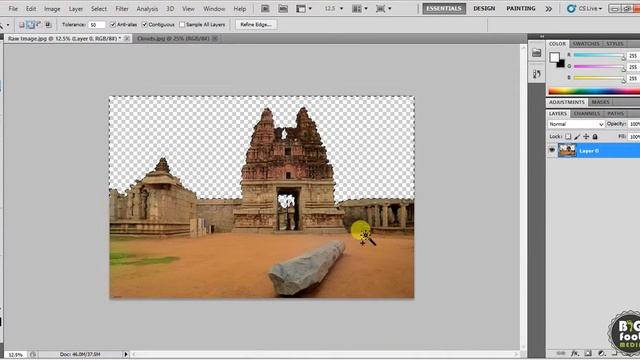Open the View menu
Screen dimensions: 640x360
pos(188,9)
